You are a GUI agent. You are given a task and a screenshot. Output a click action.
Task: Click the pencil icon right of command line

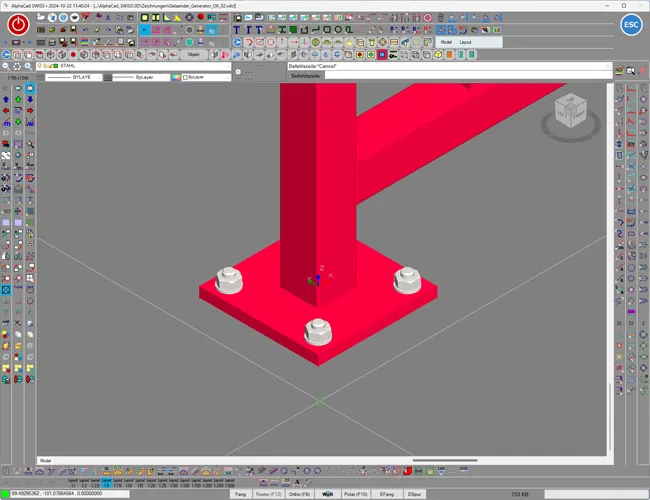click(x=642, y=70)
